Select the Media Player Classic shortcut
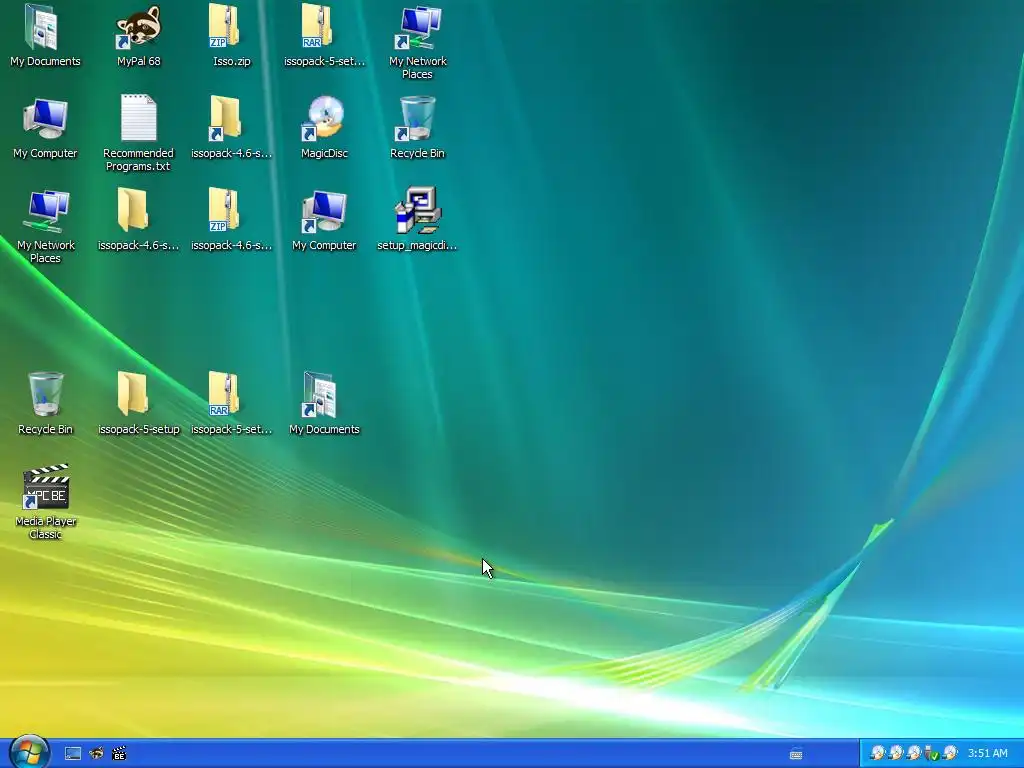 (46, 502)
